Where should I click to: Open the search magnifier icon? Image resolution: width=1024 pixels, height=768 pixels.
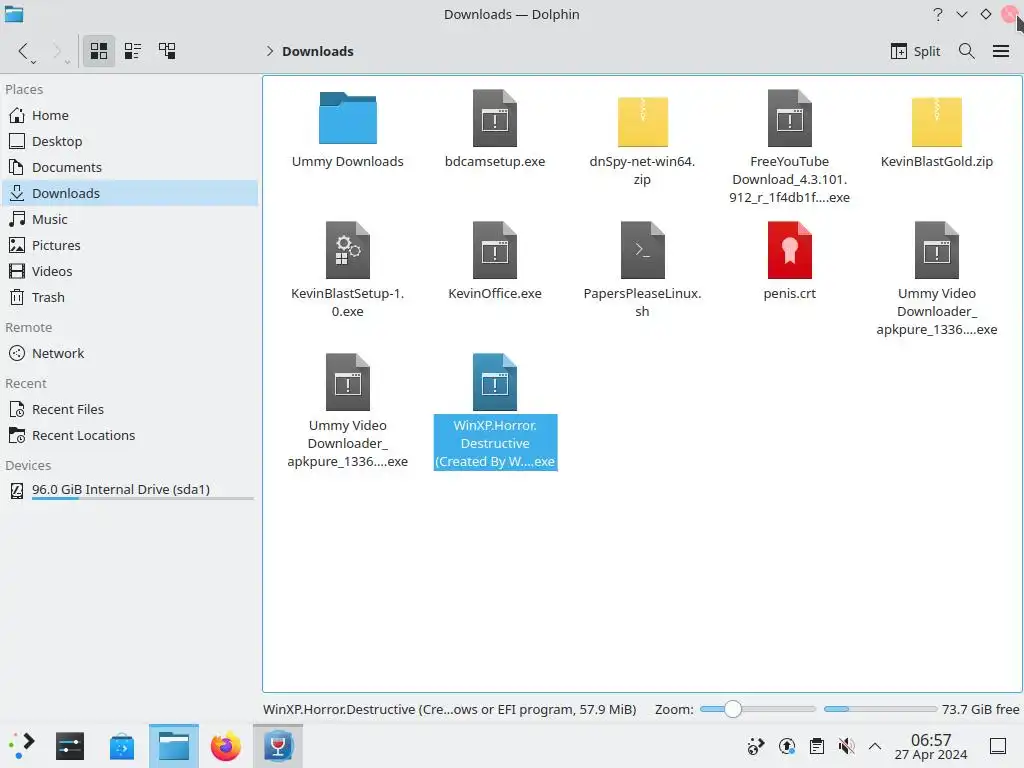click(967, 51)
